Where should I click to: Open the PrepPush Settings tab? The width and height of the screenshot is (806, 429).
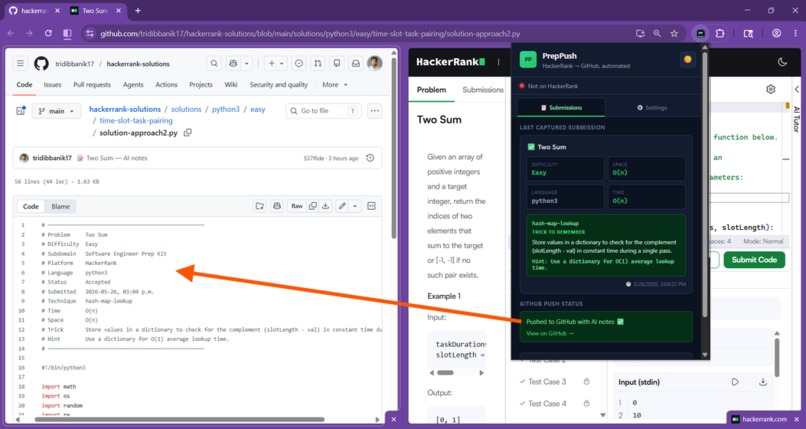pyautogui.click(x=652, y=108)
